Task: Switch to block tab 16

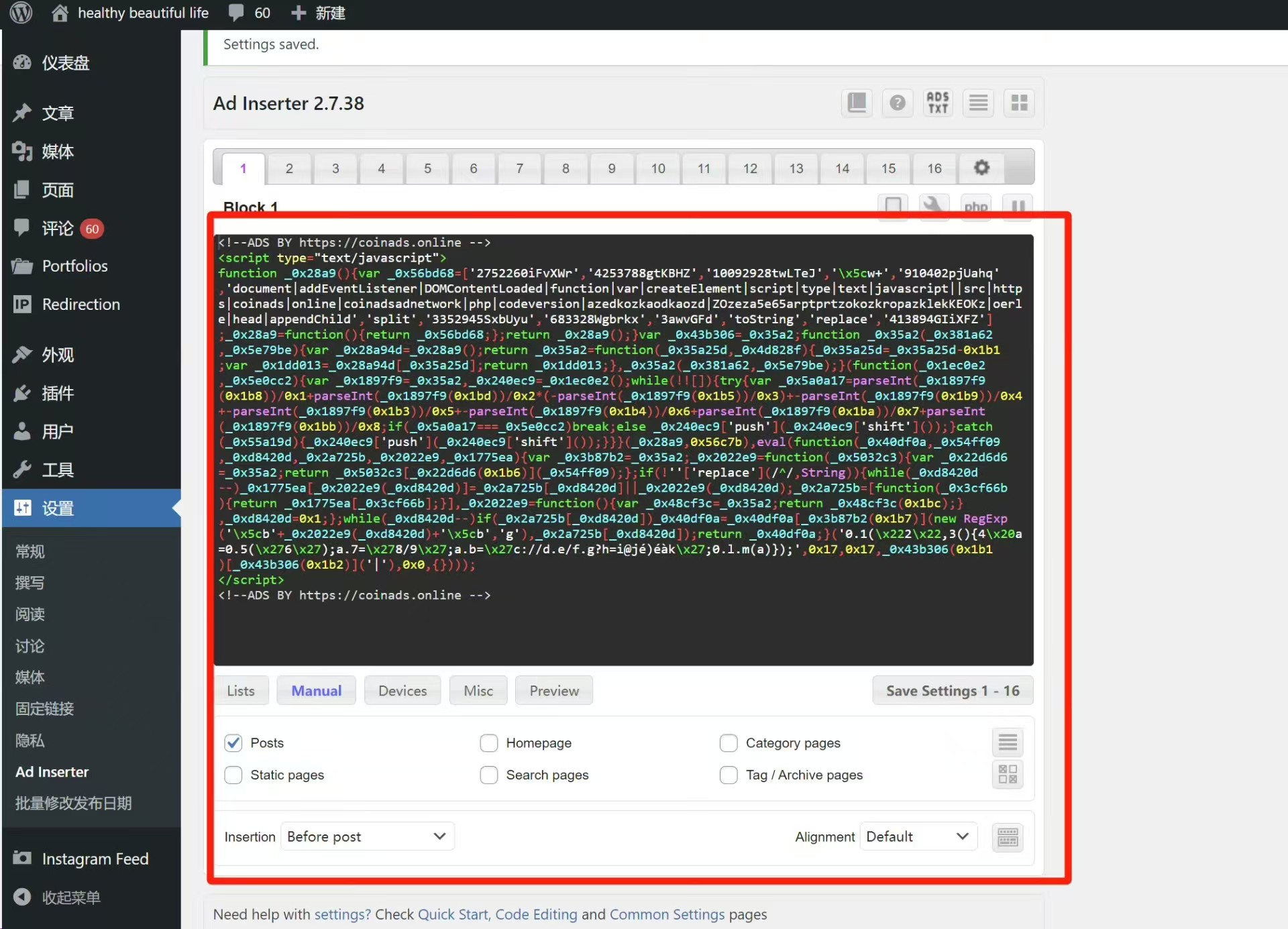Action: 934,168
